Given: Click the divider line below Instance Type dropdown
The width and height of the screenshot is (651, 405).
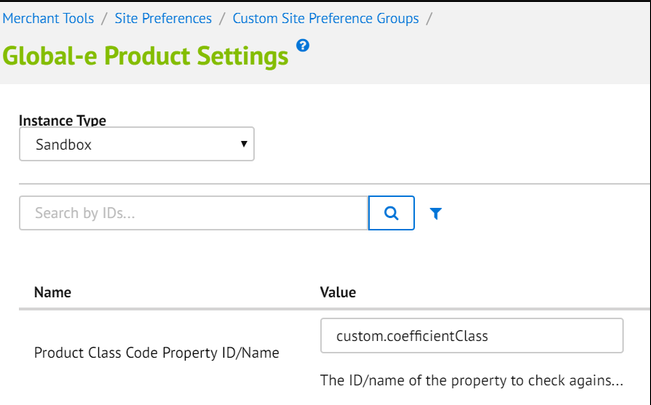Looking at the screenshot, I should [330, 183].
